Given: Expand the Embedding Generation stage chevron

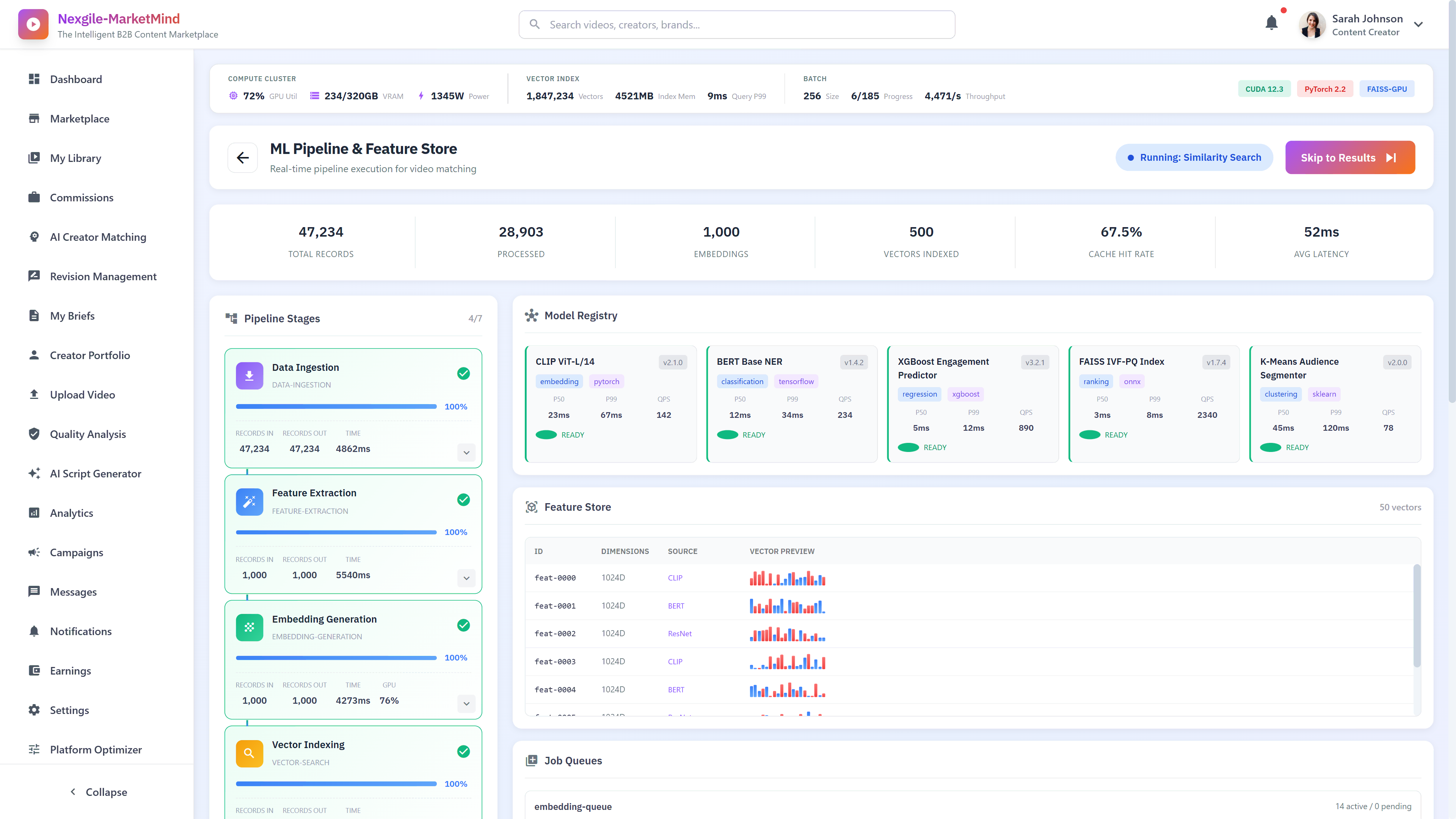Looking at the screenshot, I should click(x=466, y=704).
